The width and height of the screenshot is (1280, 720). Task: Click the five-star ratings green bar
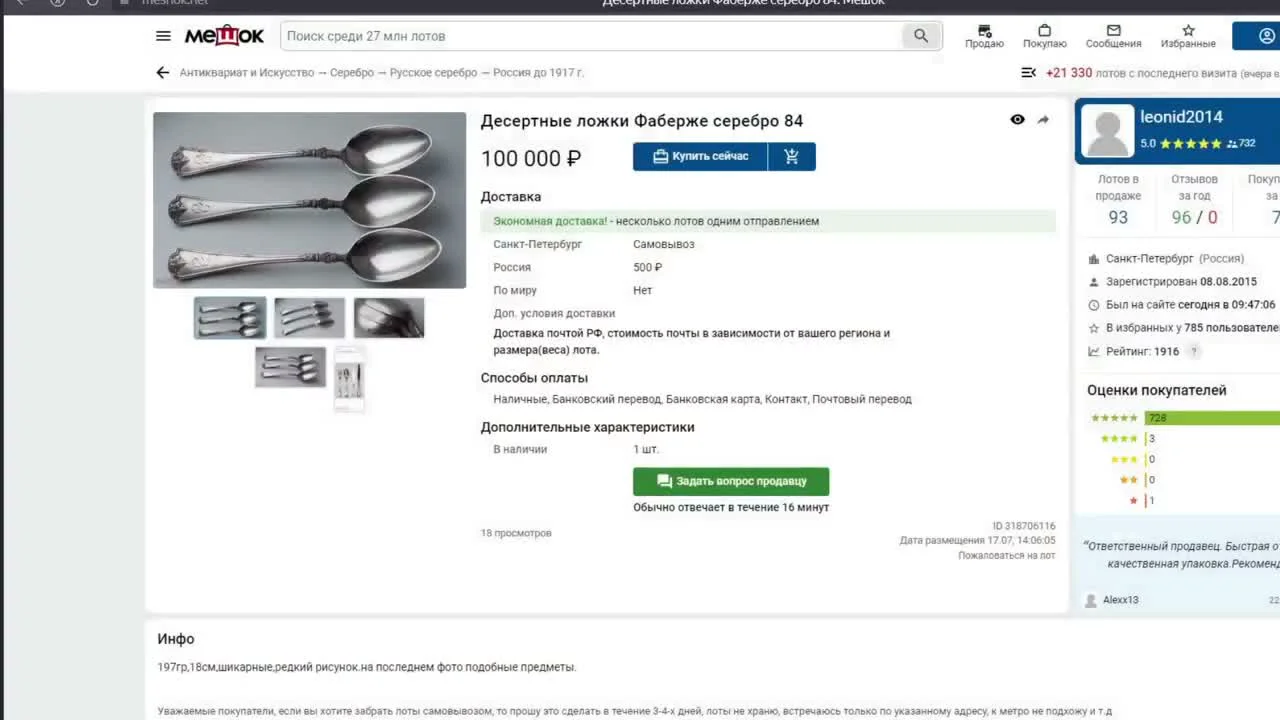coord(1212,418)
